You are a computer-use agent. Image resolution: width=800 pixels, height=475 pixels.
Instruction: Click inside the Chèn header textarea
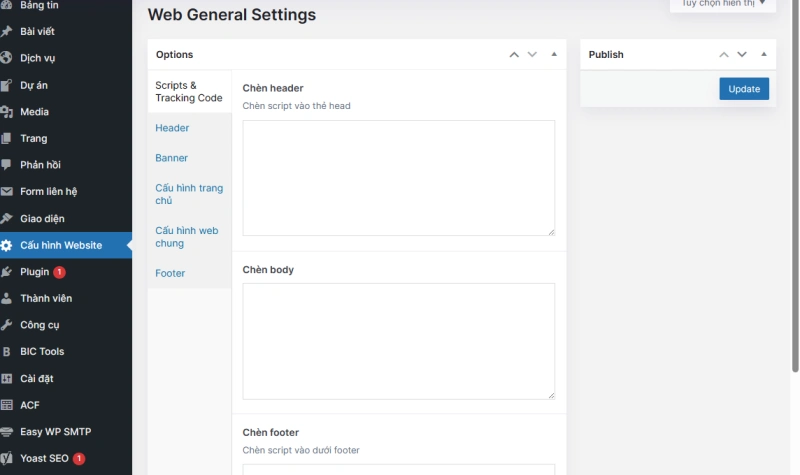398,178
